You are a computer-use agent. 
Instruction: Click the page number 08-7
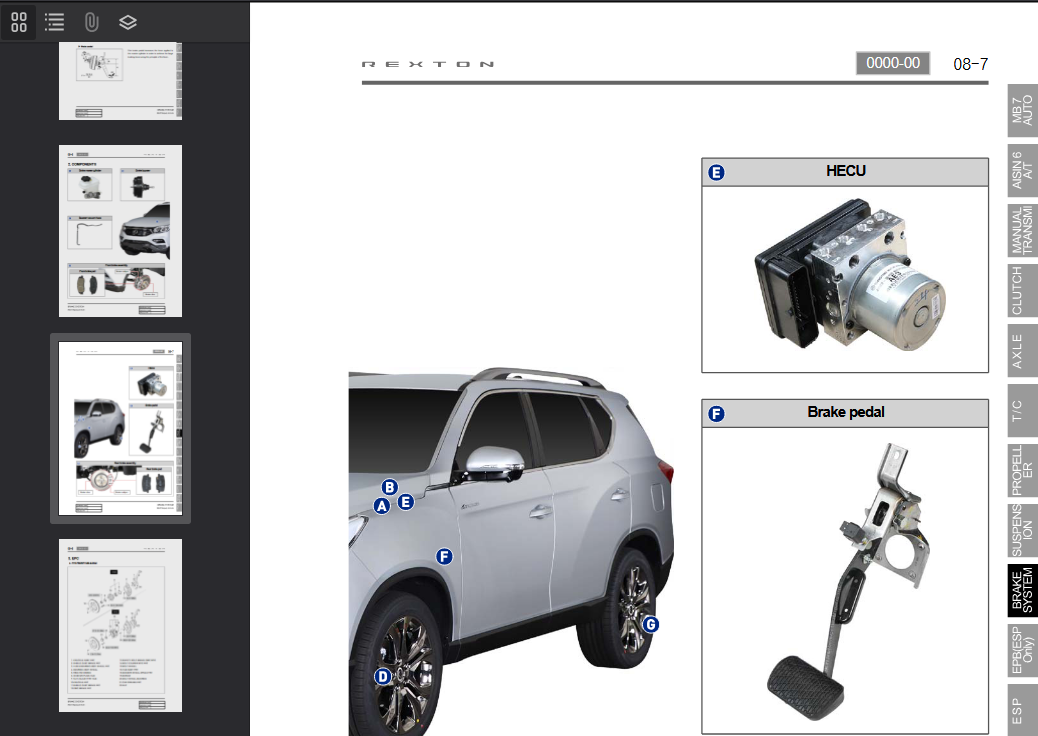(970, 64)
